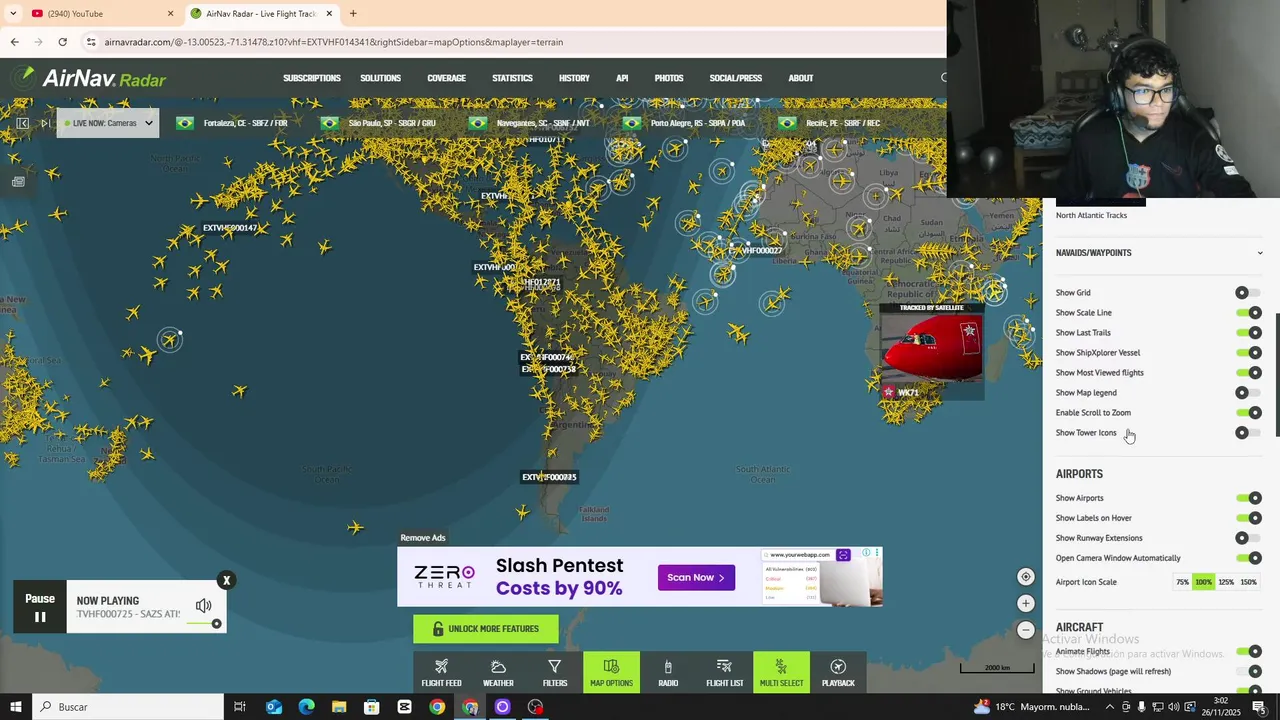1280x720 pixels.
Task: Toggle Animate Flights switch
Action: 1249,651
